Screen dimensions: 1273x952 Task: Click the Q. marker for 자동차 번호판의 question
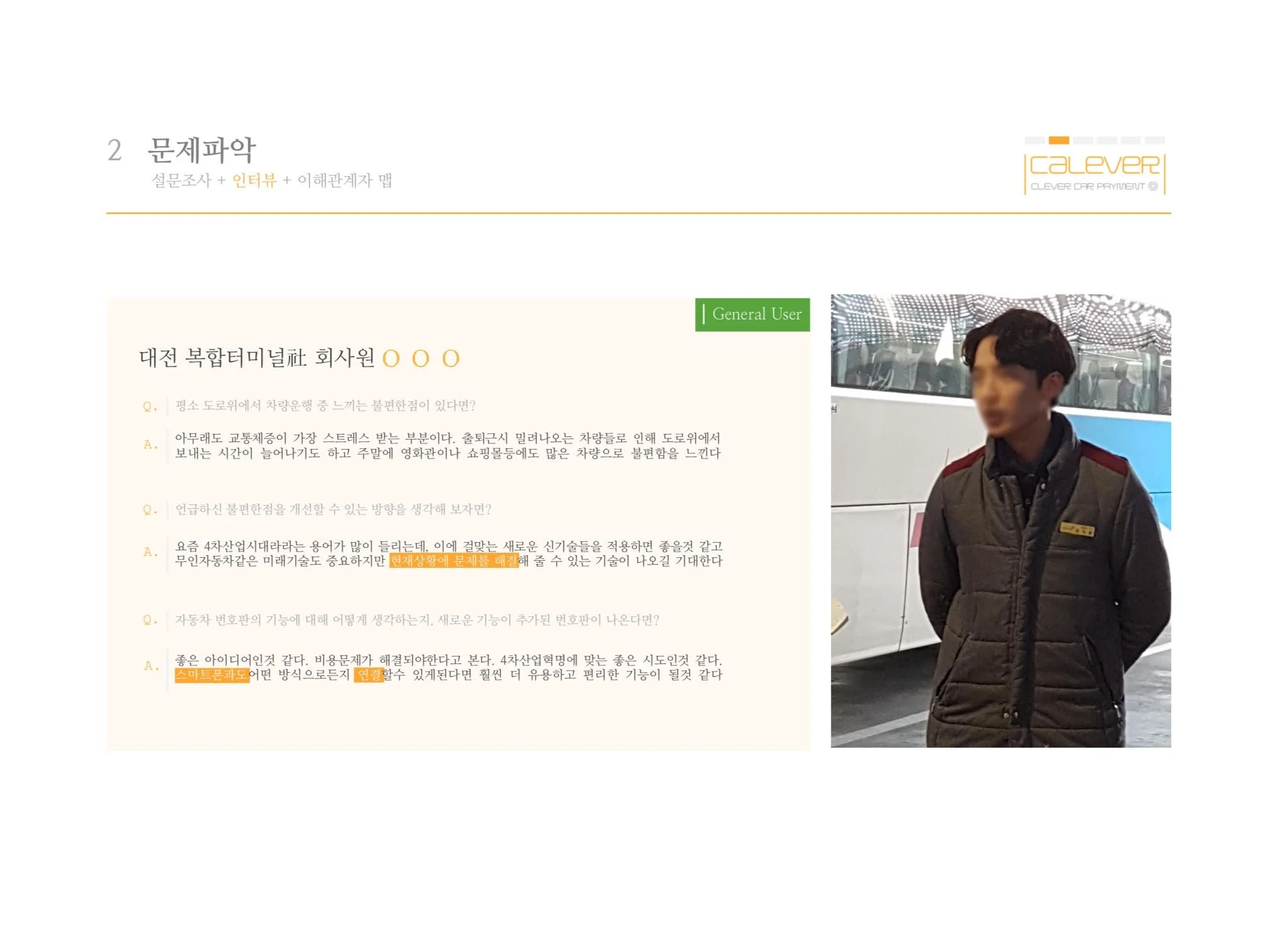pyautogui.click(x=150, y=620)
